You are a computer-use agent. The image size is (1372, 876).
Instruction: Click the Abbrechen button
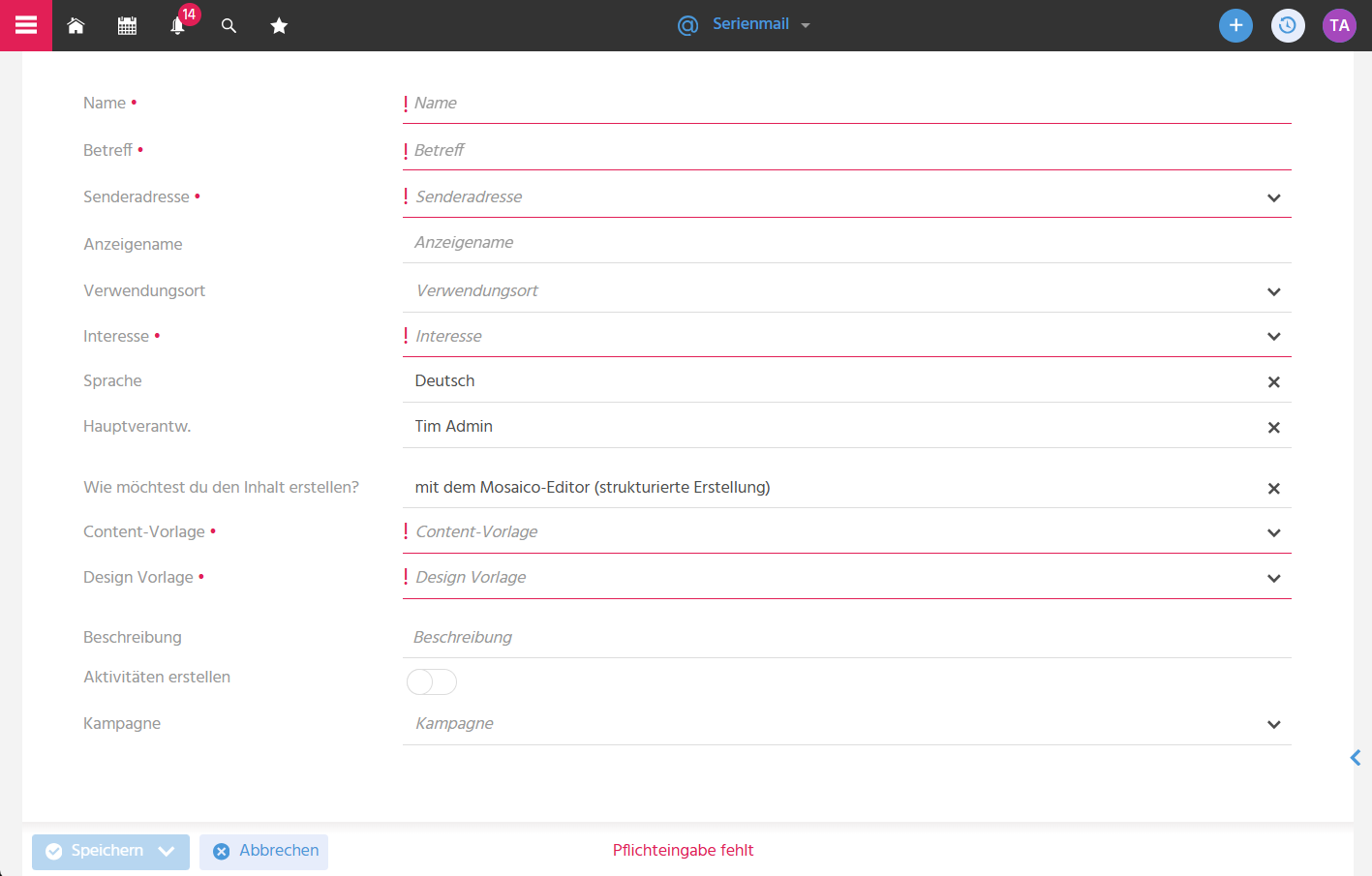click(x=263, y=851)
